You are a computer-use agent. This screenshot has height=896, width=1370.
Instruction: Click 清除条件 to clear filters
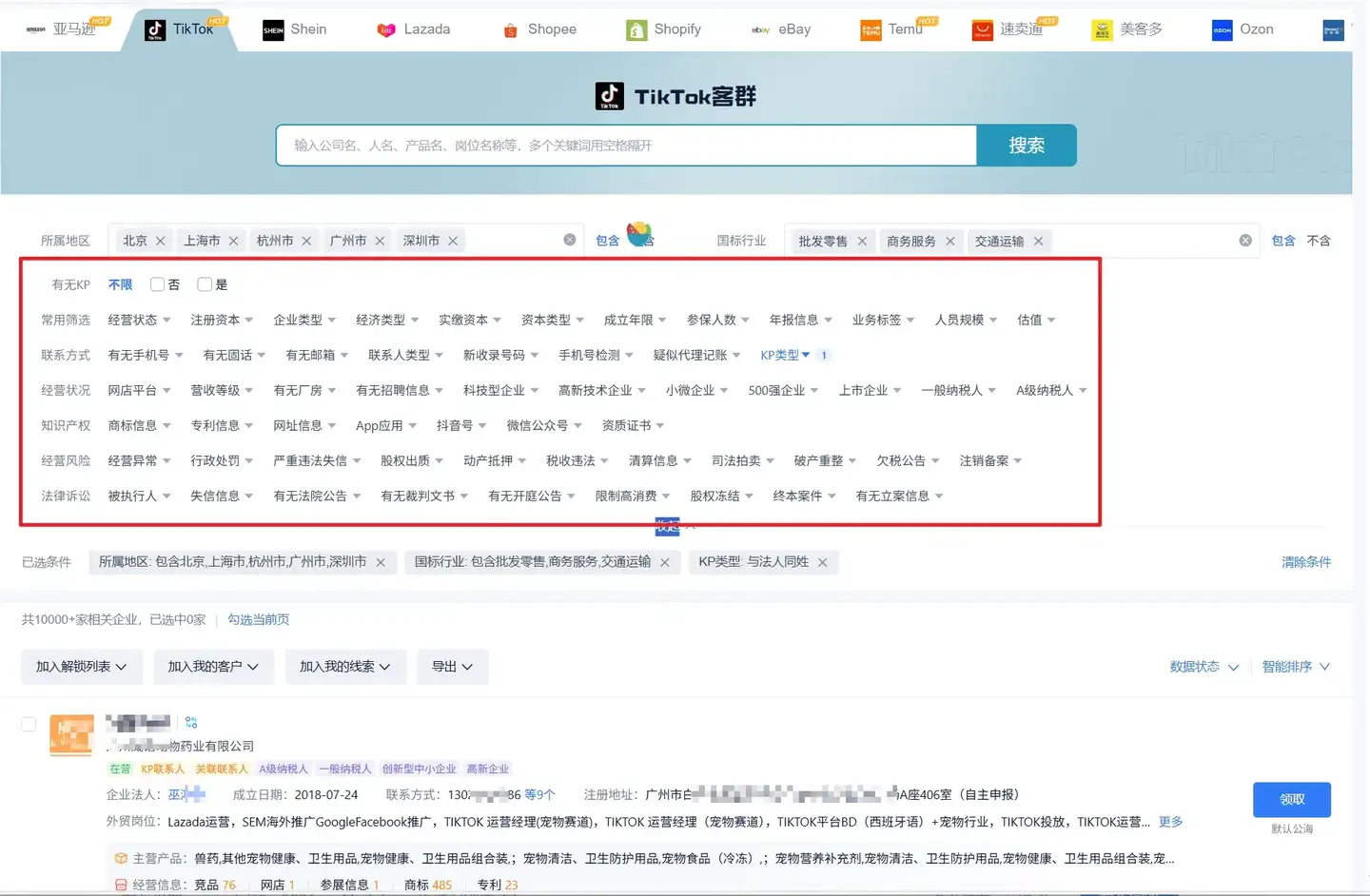1306,562
